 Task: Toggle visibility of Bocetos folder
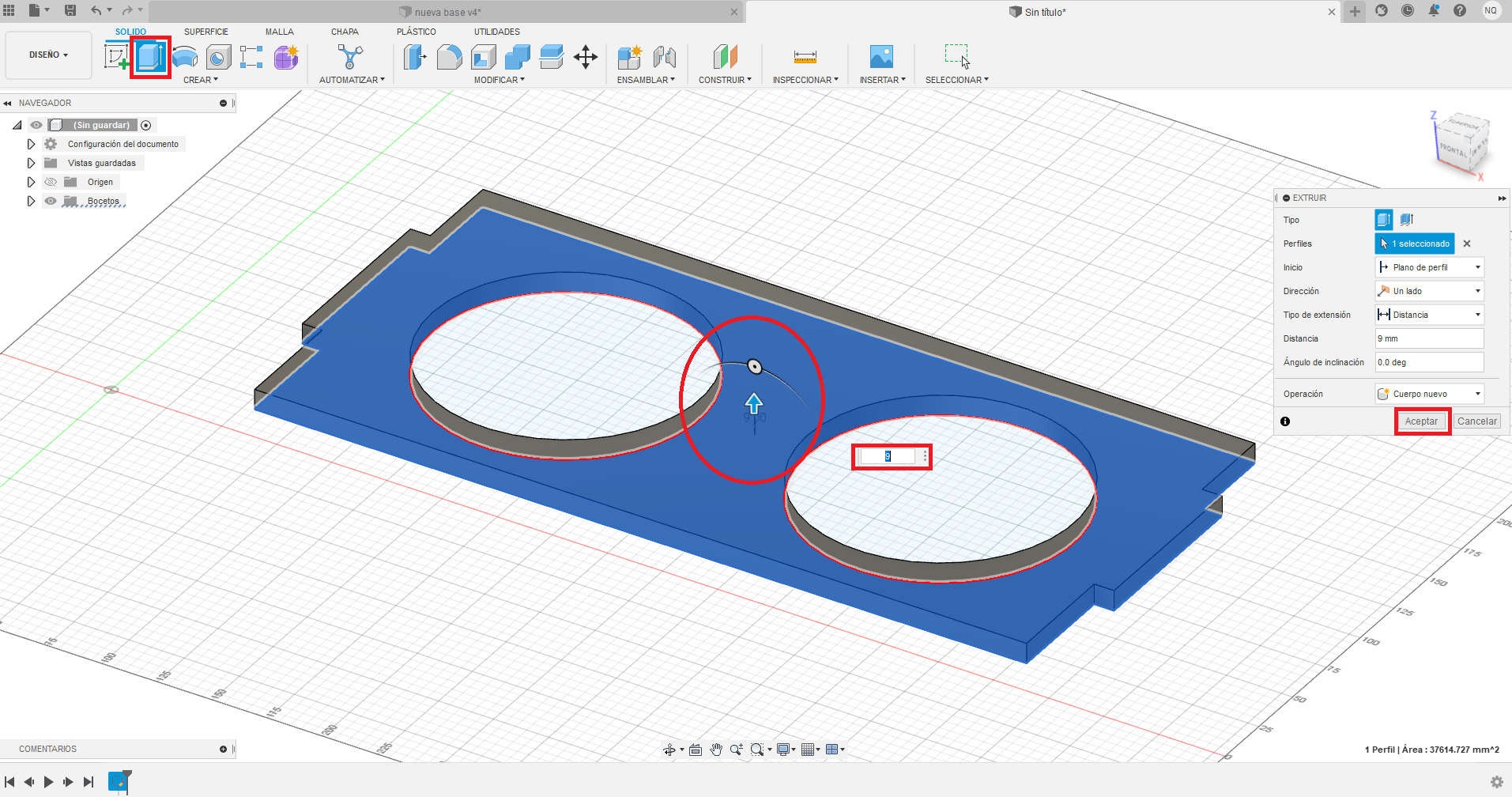[x=51, y=201]
